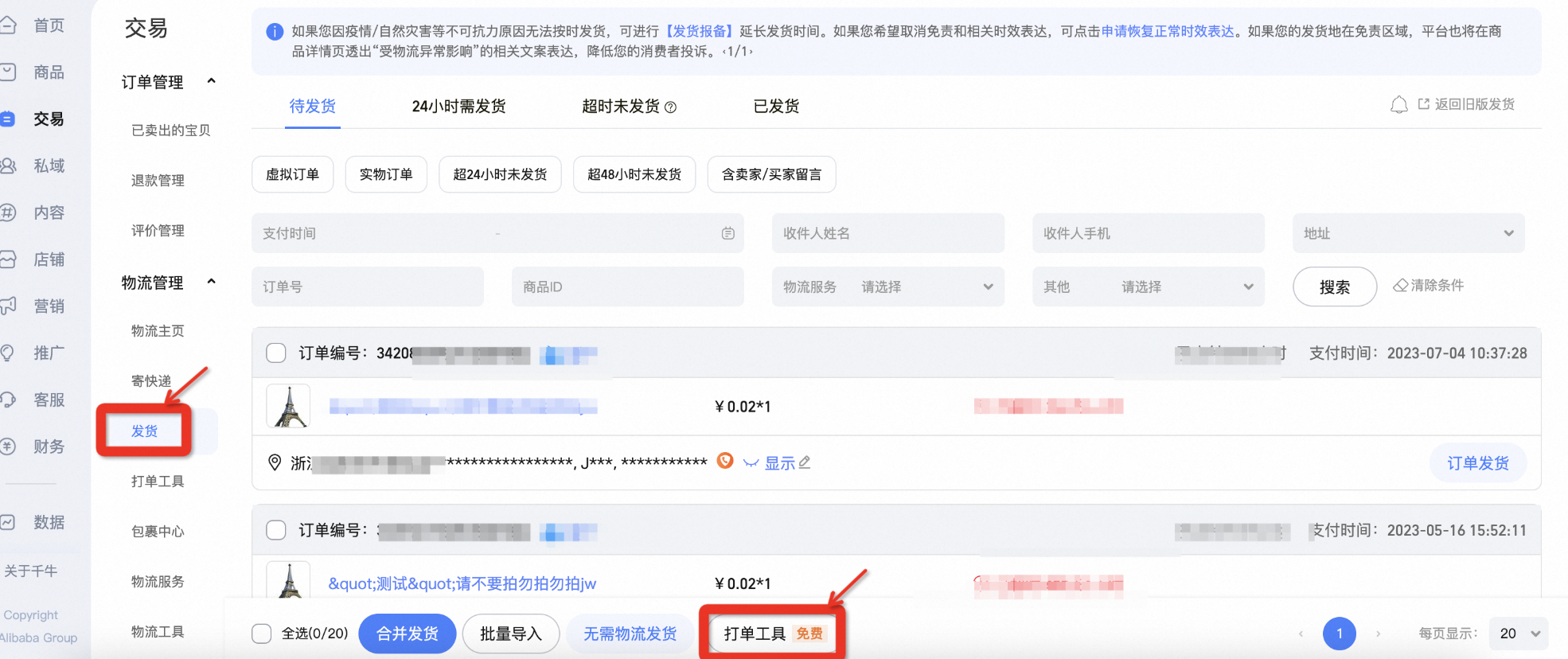Screen dimensions: 1568x659
Task: Click the 搜索 search button
Action: tap(1335, 287)
